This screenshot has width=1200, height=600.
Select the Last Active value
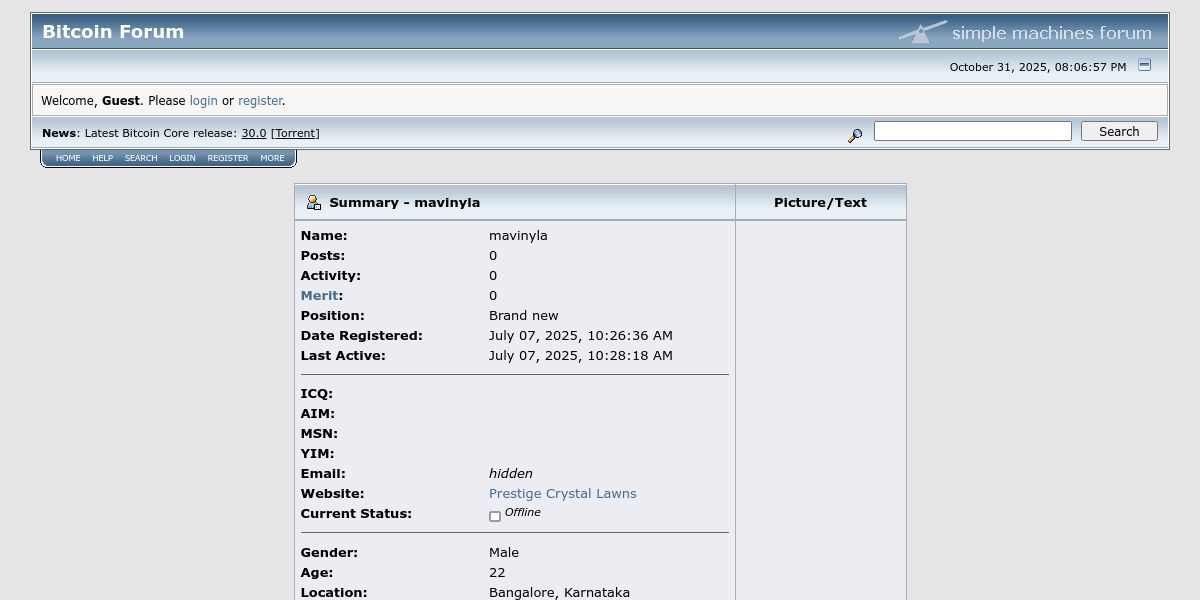[x=581, y=356]
